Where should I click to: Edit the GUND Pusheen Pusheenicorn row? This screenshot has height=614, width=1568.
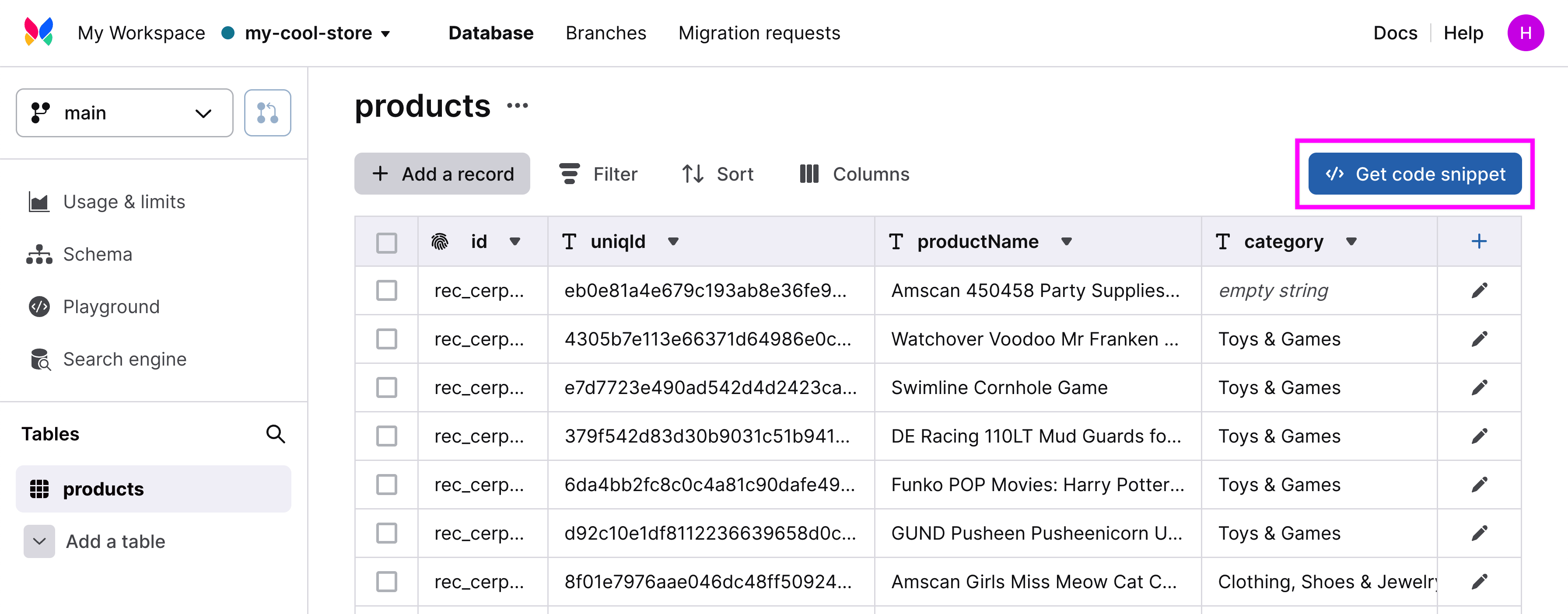(1479, 533)
